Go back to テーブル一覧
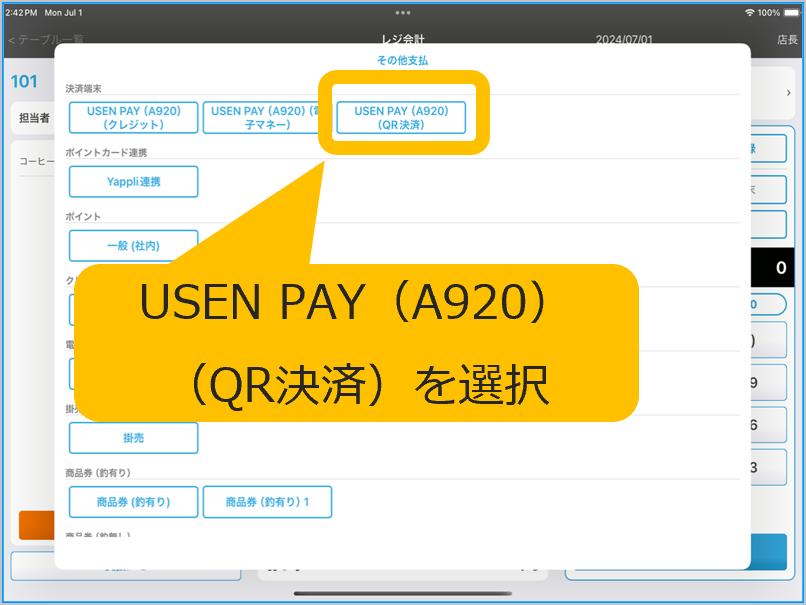The height and width of the screenshot is (605, 806). coord(46,40)
